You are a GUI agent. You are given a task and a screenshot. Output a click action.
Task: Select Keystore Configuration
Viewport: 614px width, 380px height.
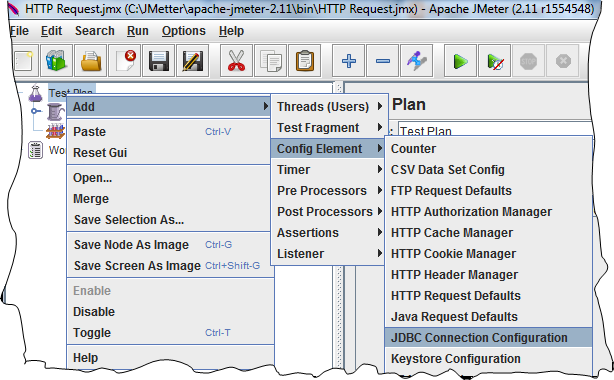coord(489,359)
